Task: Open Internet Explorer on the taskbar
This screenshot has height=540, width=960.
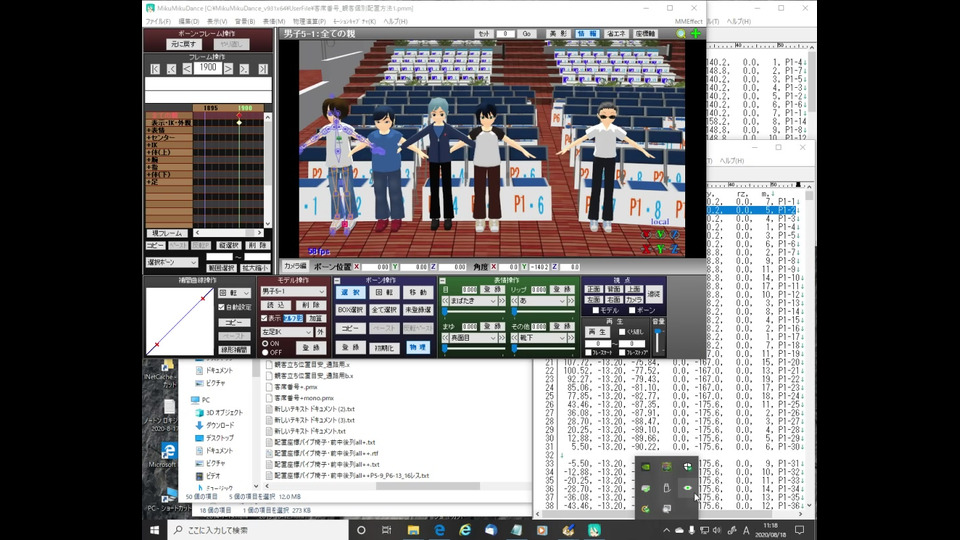Action: pyautogui.click(x=465, y=530)
